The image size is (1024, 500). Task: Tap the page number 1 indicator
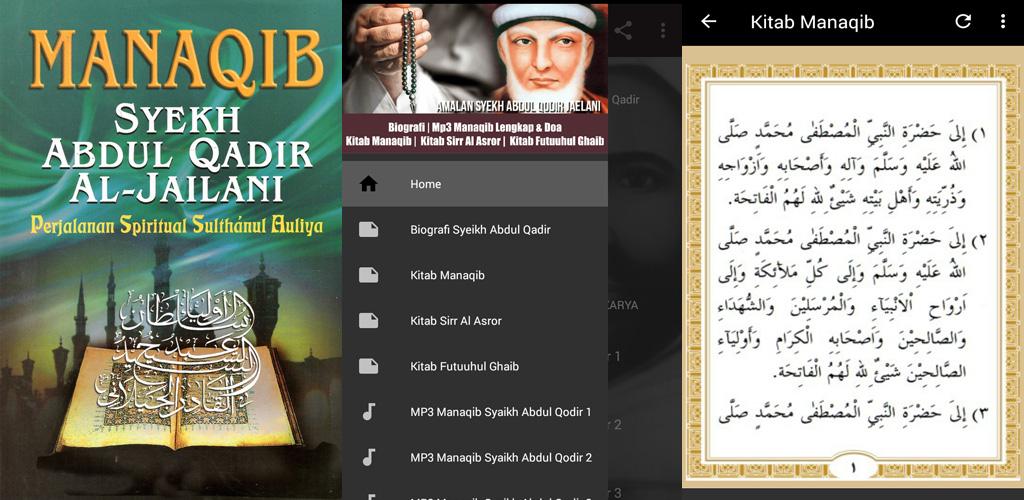click(x=853, y=467)
